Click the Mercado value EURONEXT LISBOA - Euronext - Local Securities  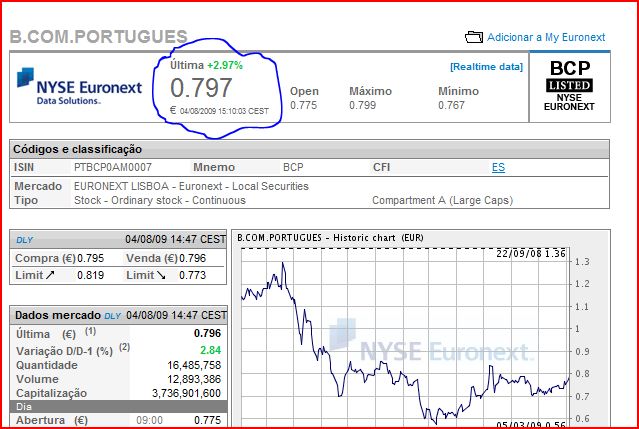tap(191, 186)
